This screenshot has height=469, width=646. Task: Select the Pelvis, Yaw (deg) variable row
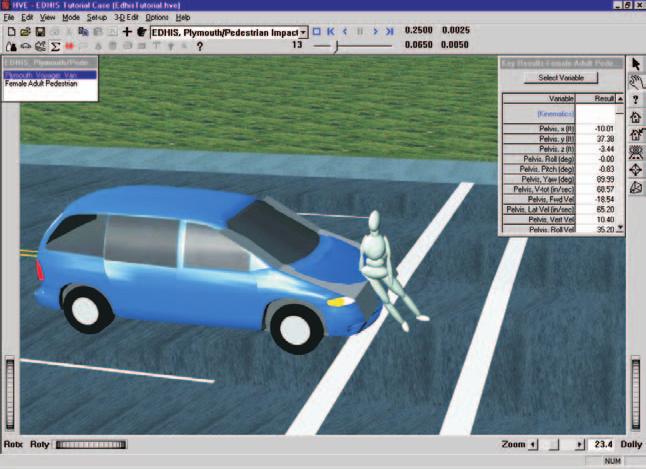[559, 179]
